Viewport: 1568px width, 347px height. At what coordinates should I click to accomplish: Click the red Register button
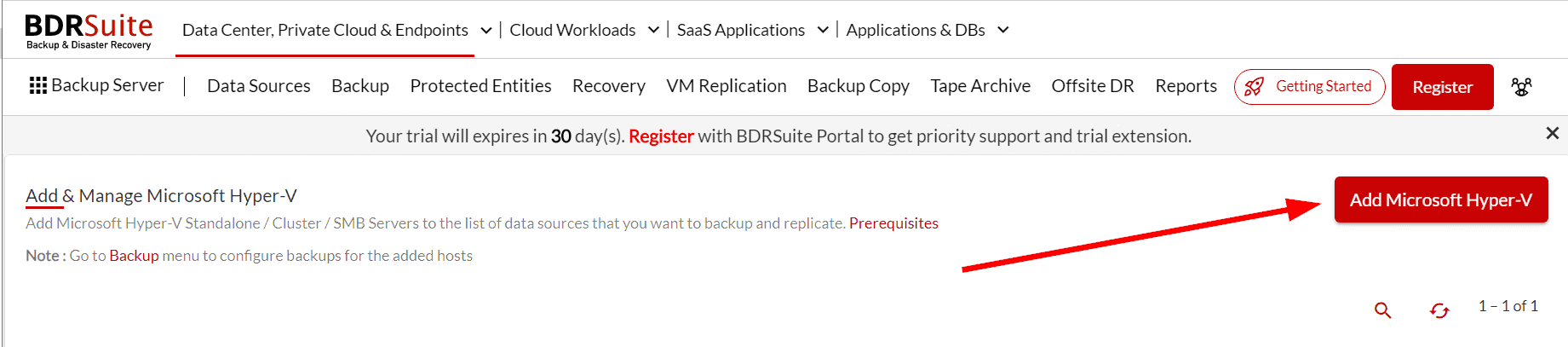click(1442, 87)
